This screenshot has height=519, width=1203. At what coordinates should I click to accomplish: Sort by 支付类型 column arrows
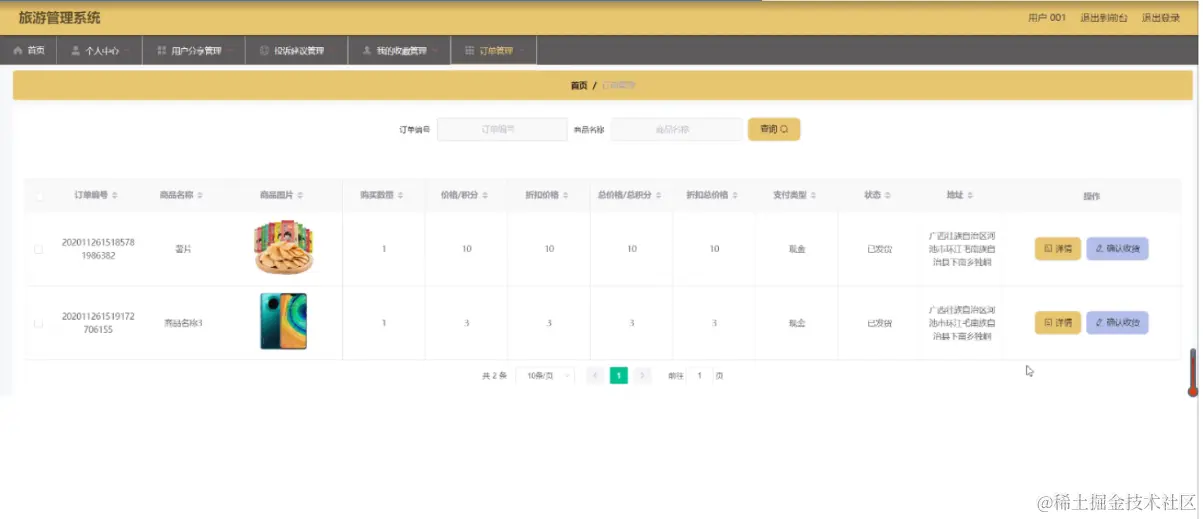[x=814, y=195]
